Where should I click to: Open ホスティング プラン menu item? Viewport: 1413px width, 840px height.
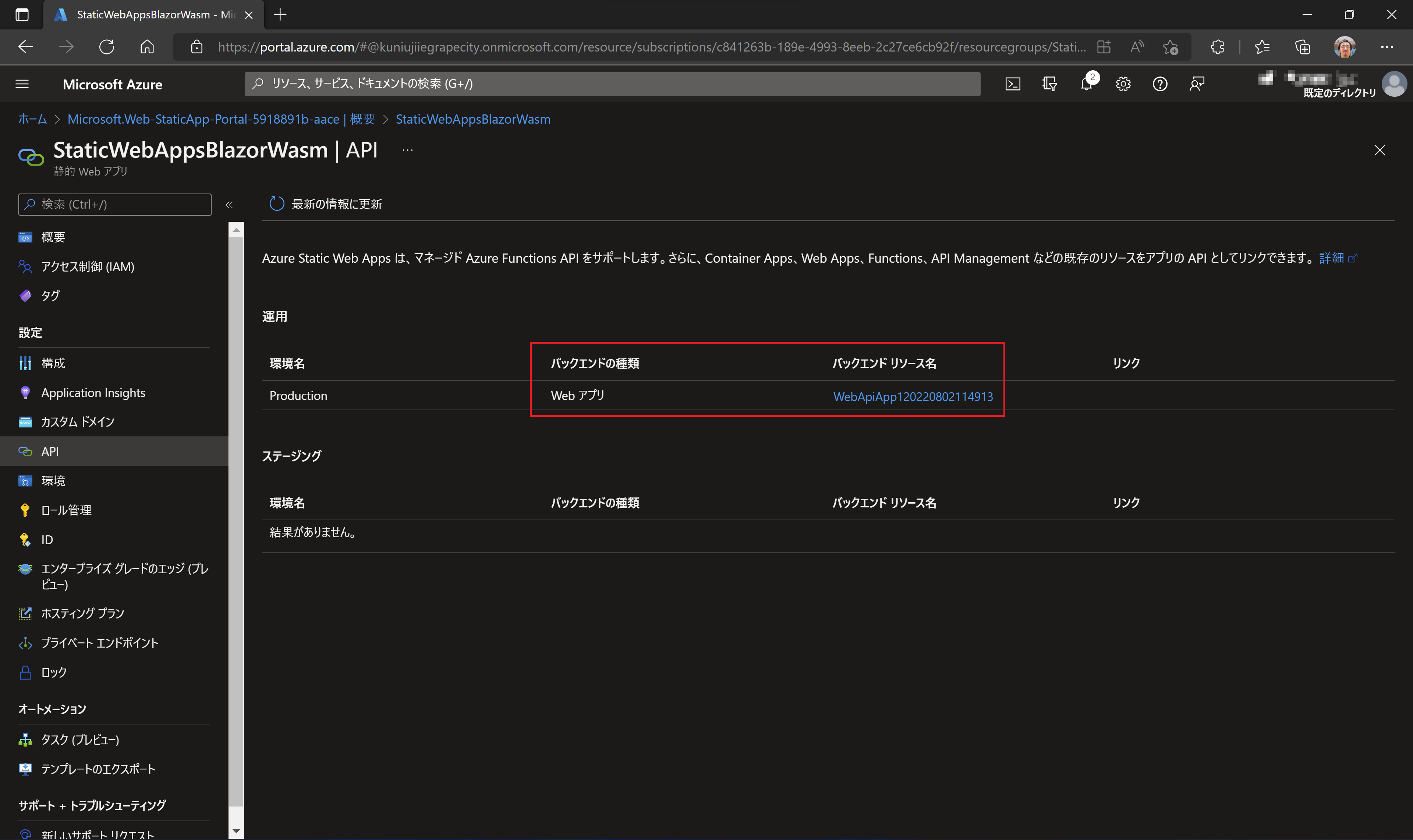pos(82,613)
